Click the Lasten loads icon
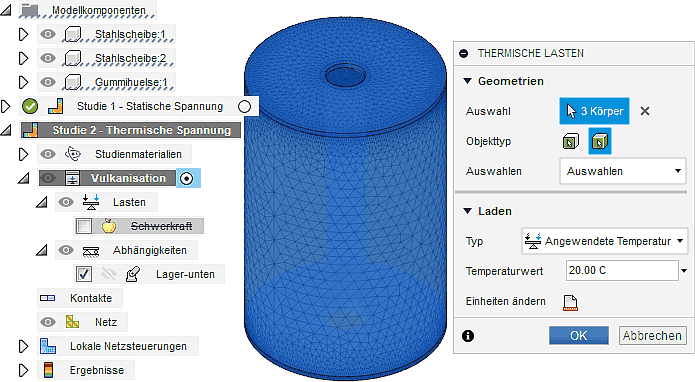Viewport: 695px width, 382px height. click(91, 202)
